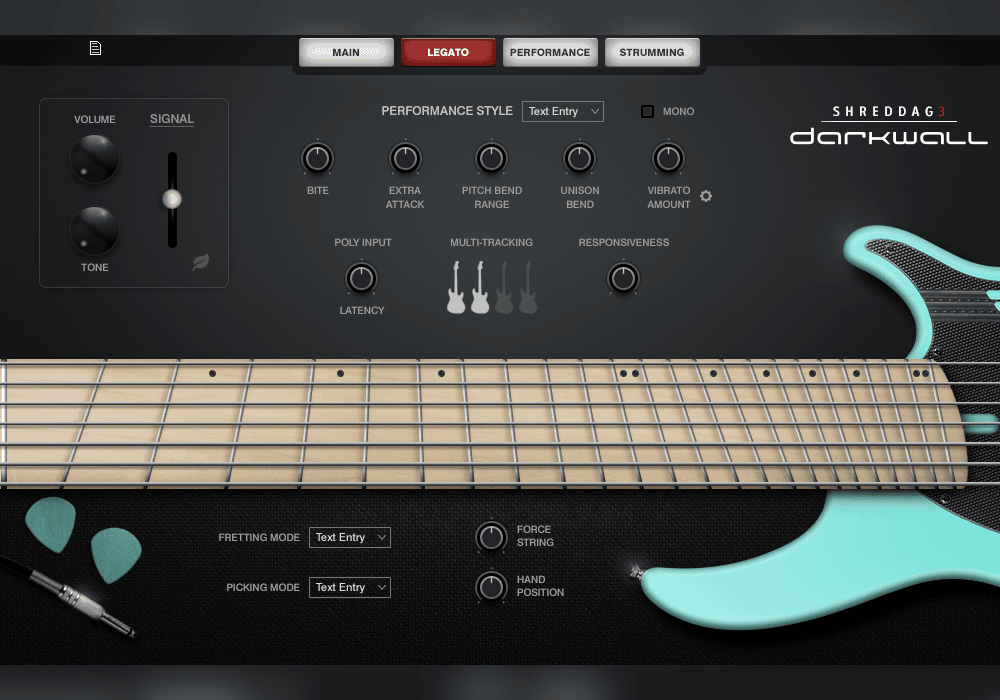The height and width of the screenshot is (700, 1000).
Task: Click the document icon at top left
Action: [95, 48]
